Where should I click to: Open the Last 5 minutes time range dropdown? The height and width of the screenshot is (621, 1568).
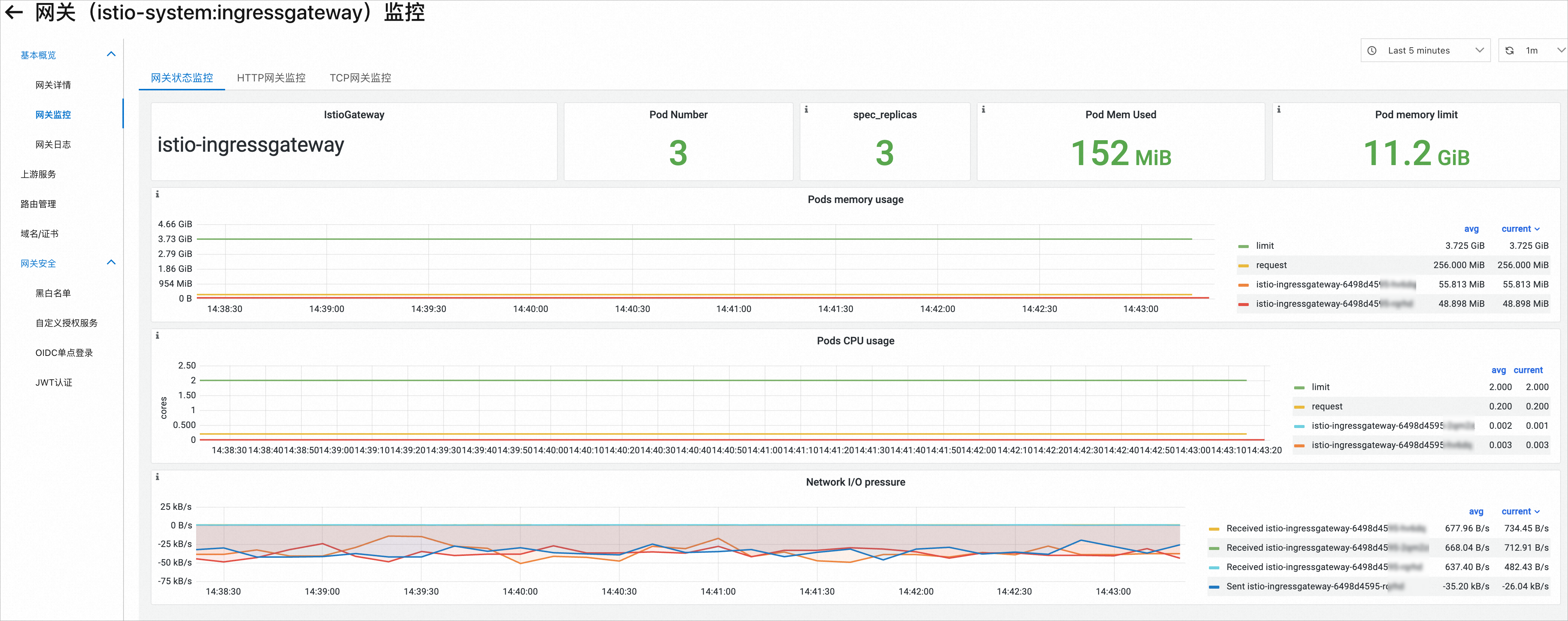1425,51
